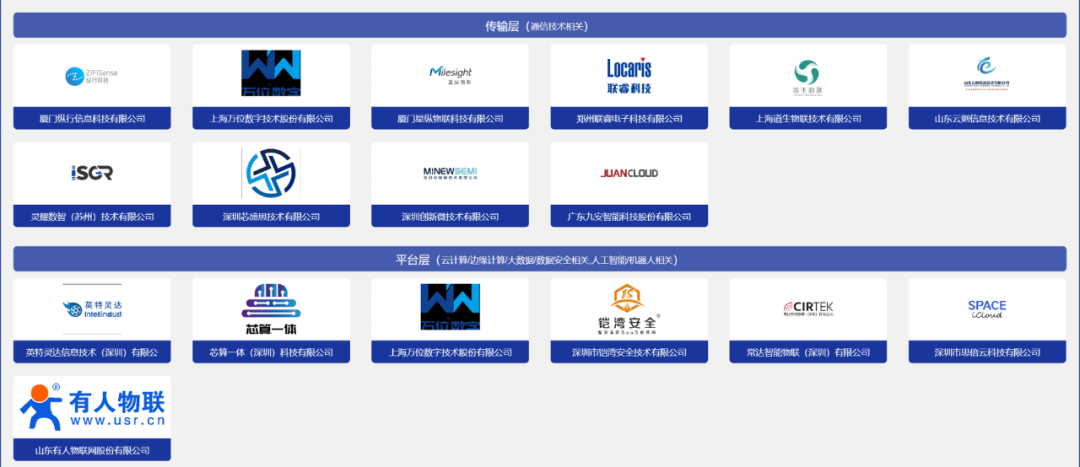Screen dimensions: 1080x467
Task: Click the 平台层 section header bar
Action: [539, 259]
